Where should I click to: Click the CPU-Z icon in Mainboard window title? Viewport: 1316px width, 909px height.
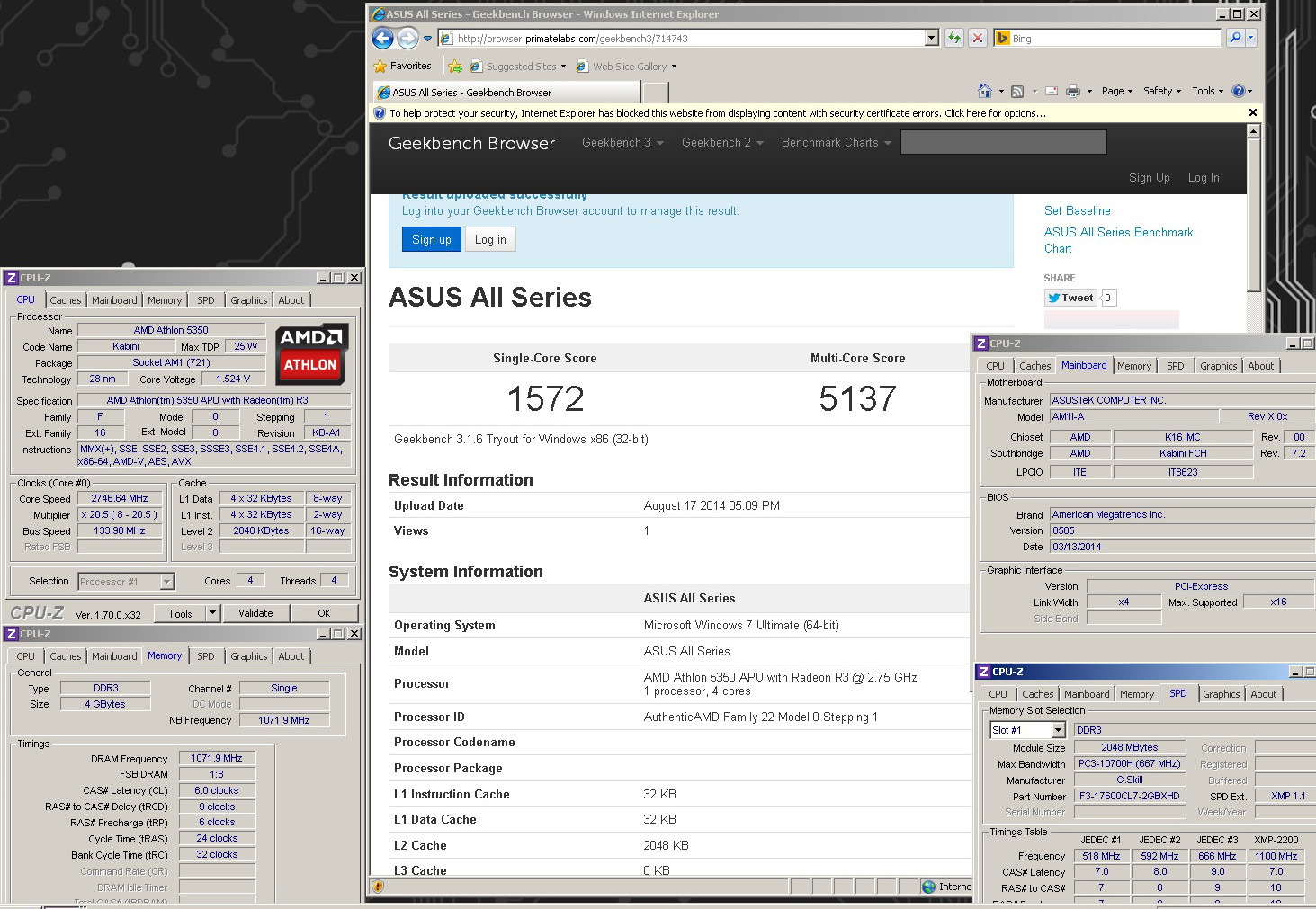tap(981, 343)
